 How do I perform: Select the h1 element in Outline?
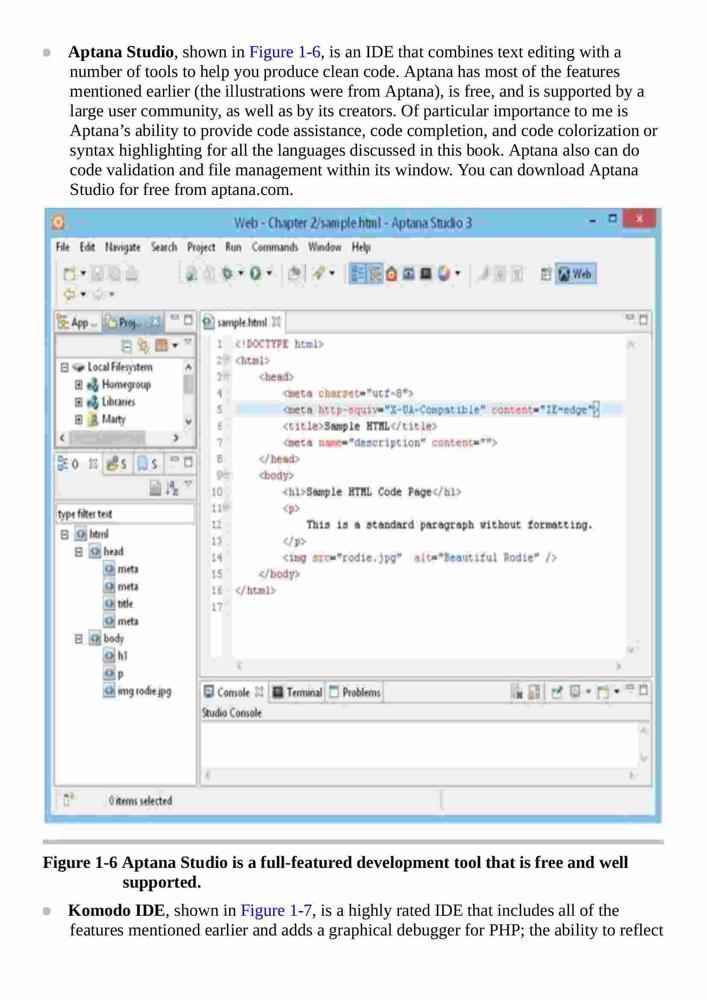(122, 656)
